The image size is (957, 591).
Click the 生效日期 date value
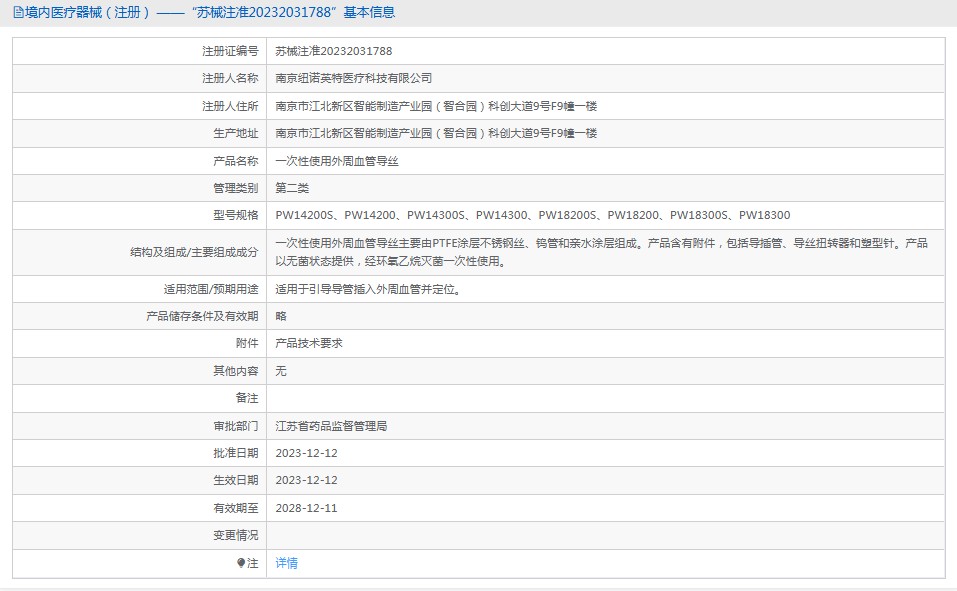coord(306,480)
